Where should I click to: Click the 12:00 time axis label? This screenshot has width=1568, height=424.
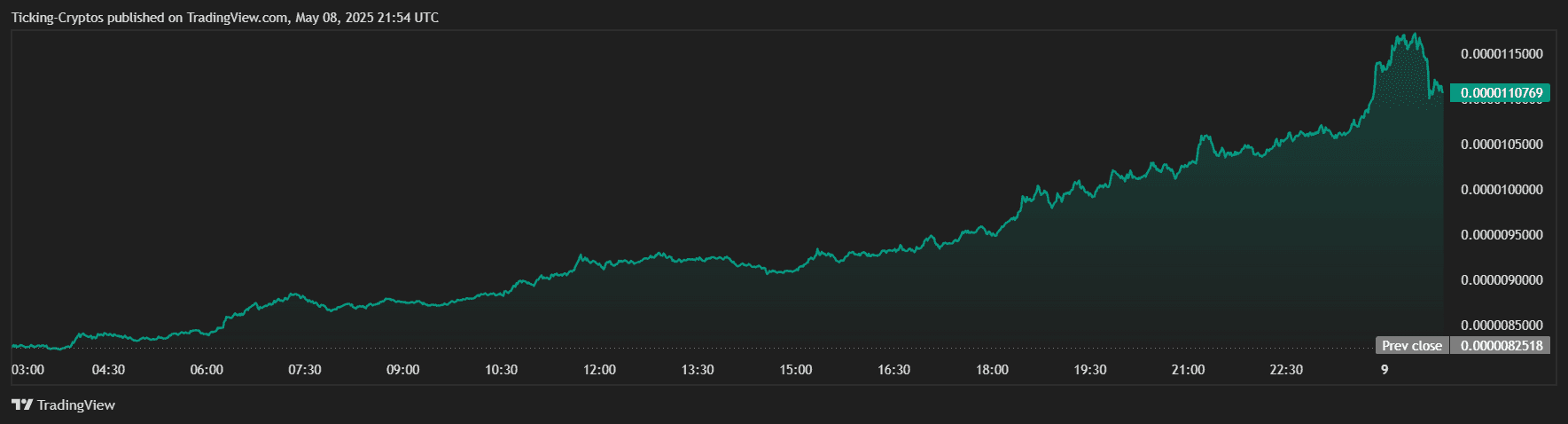coord(599,370)
